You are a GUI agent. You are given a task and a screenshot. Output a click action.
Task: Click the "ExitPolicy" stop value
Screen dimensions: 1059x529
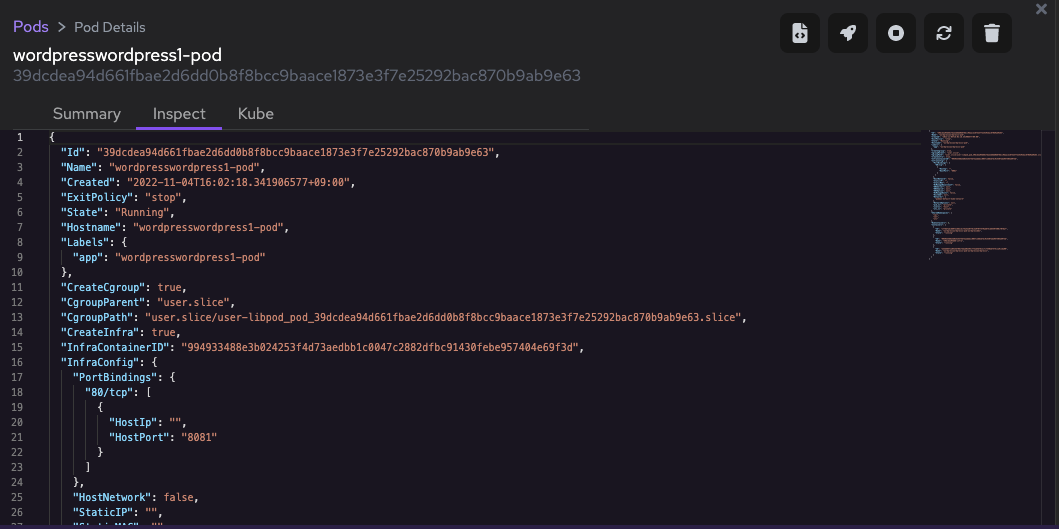[x=163, y=197]
